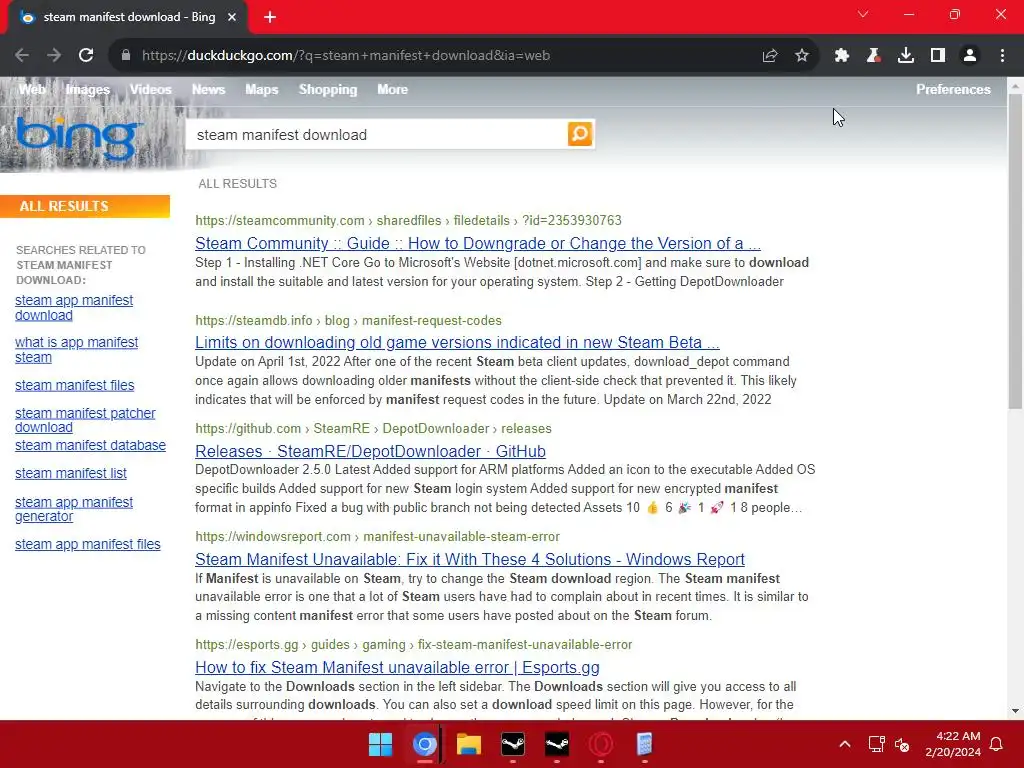Switch to the News tab

(208, 89)
